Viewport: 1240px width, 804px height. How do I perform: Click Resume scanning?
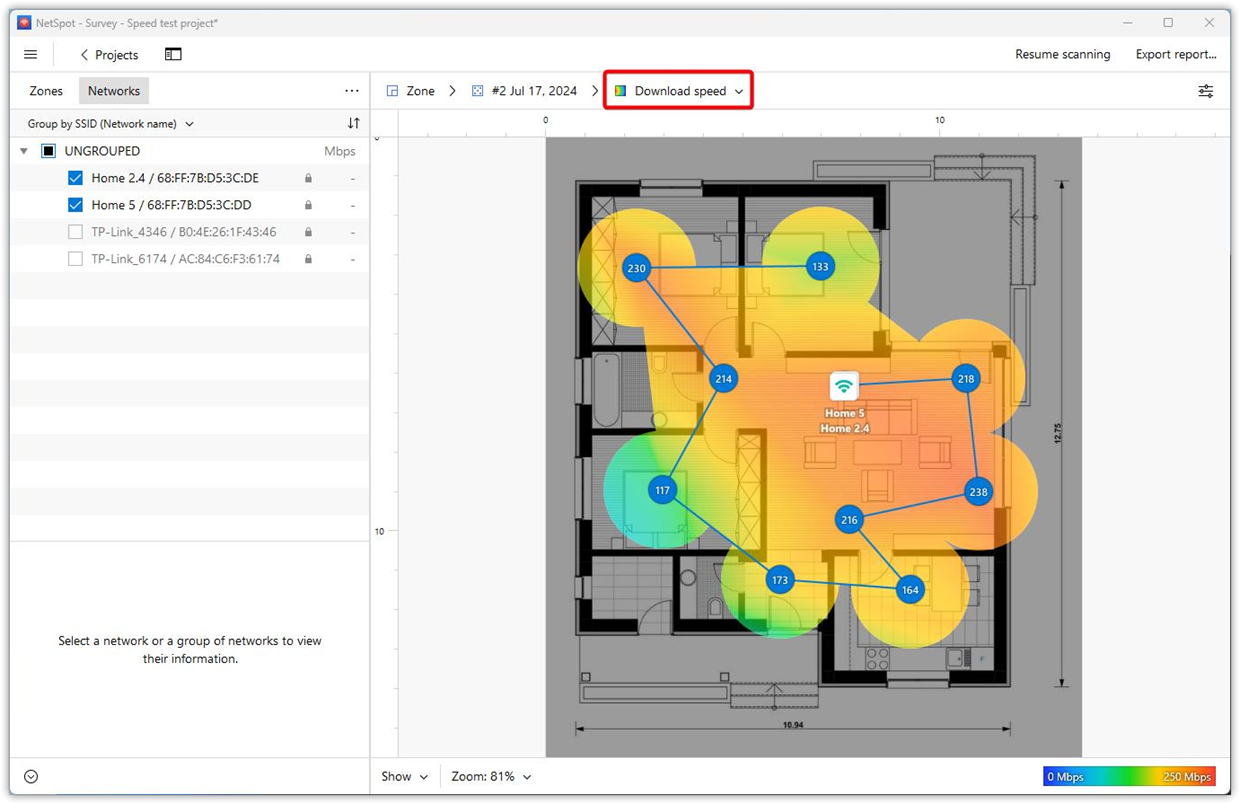(1062, 54)
